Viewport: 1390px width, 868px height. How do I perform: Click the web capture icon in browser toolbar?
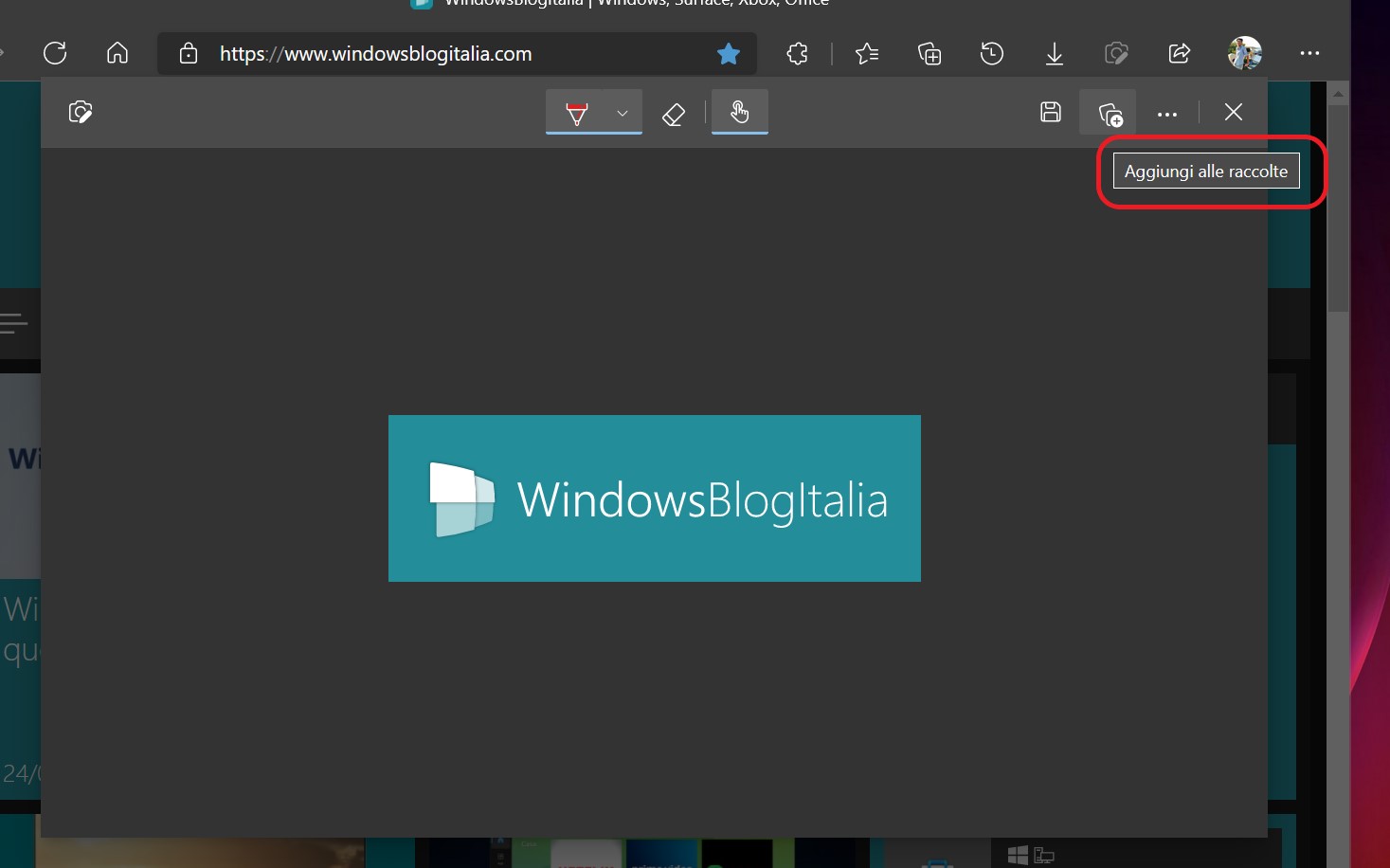(x=1117, y=54)
